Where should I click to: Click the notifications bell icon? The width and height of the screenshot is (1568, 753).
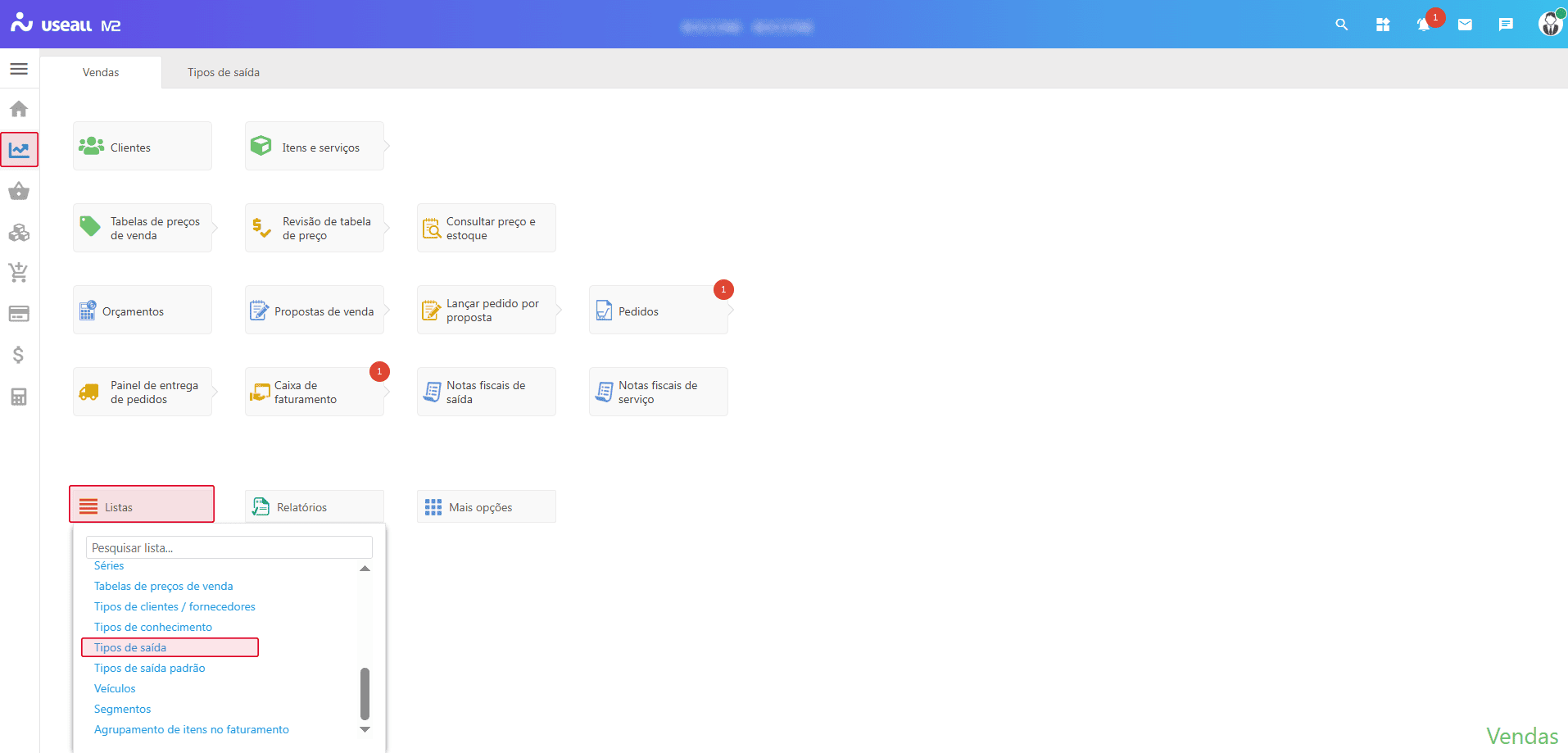pos(1424,25)
